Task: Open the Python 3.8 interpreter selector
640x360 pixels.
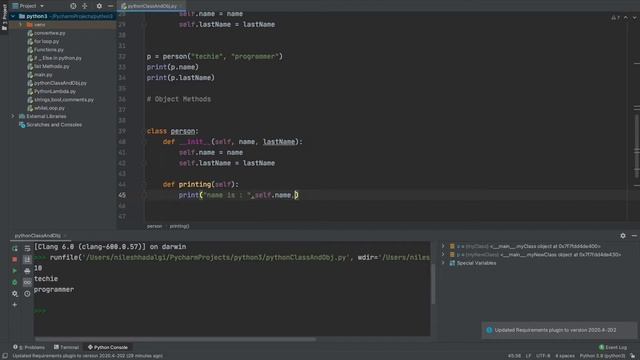Action: coord(602,356)
